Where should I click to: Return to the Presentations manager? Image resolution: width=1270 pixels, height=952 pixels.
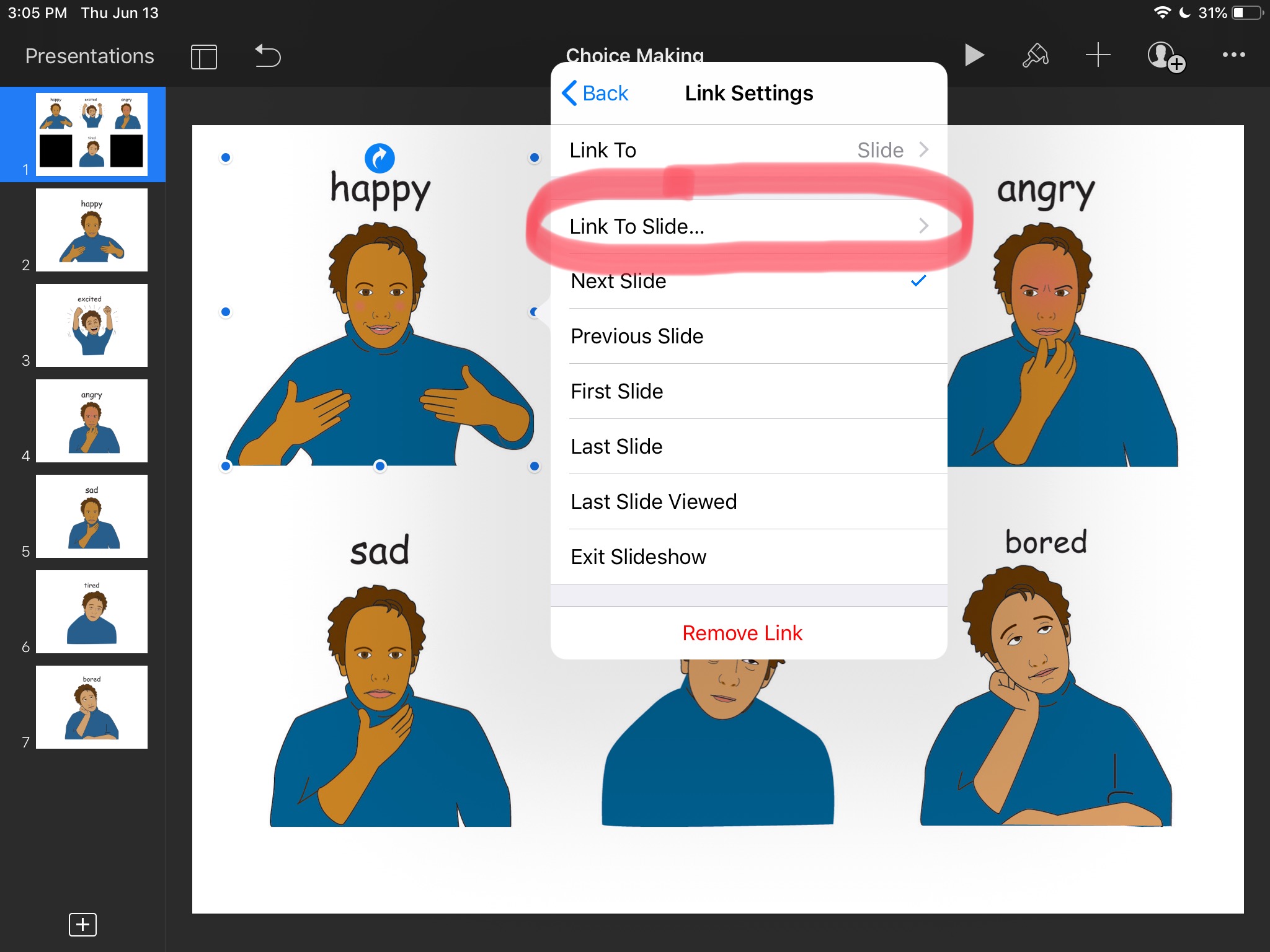pyautogui.click(x=89, y=56)
